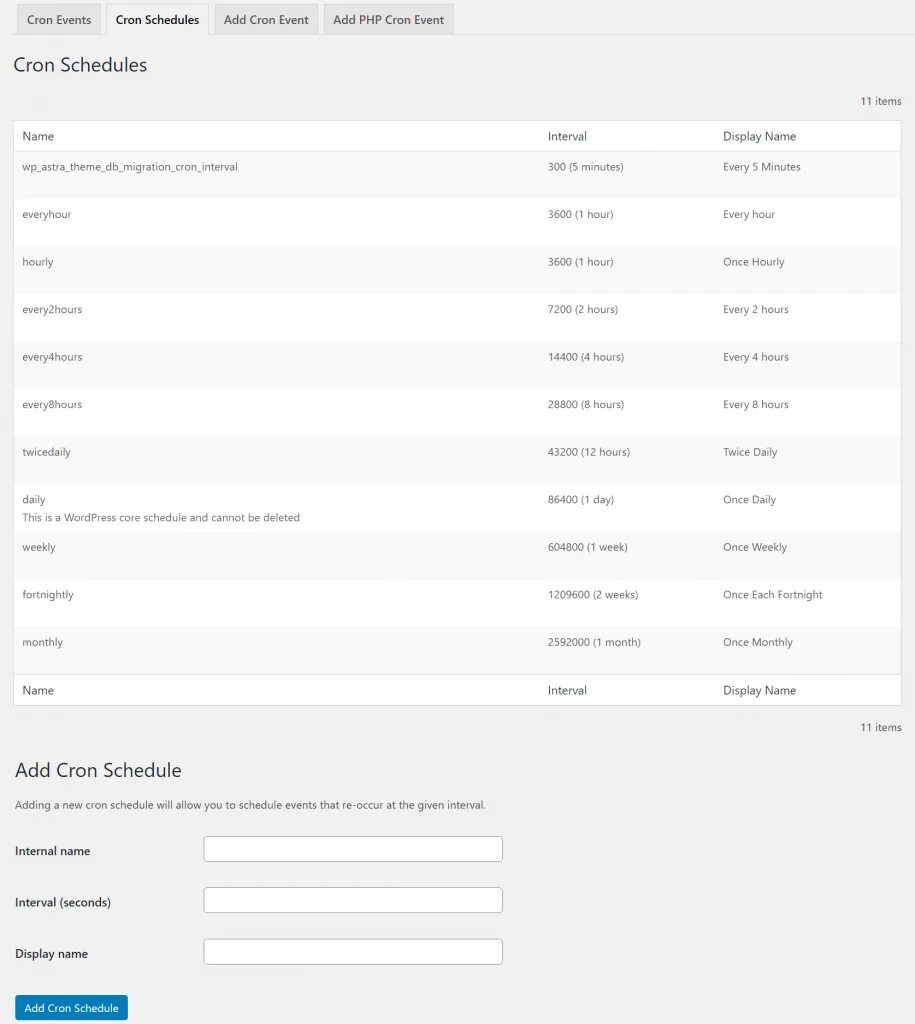The image size is (915, 1024).
Task: Select the everyhour schedule row
Action: click(48, 214)
